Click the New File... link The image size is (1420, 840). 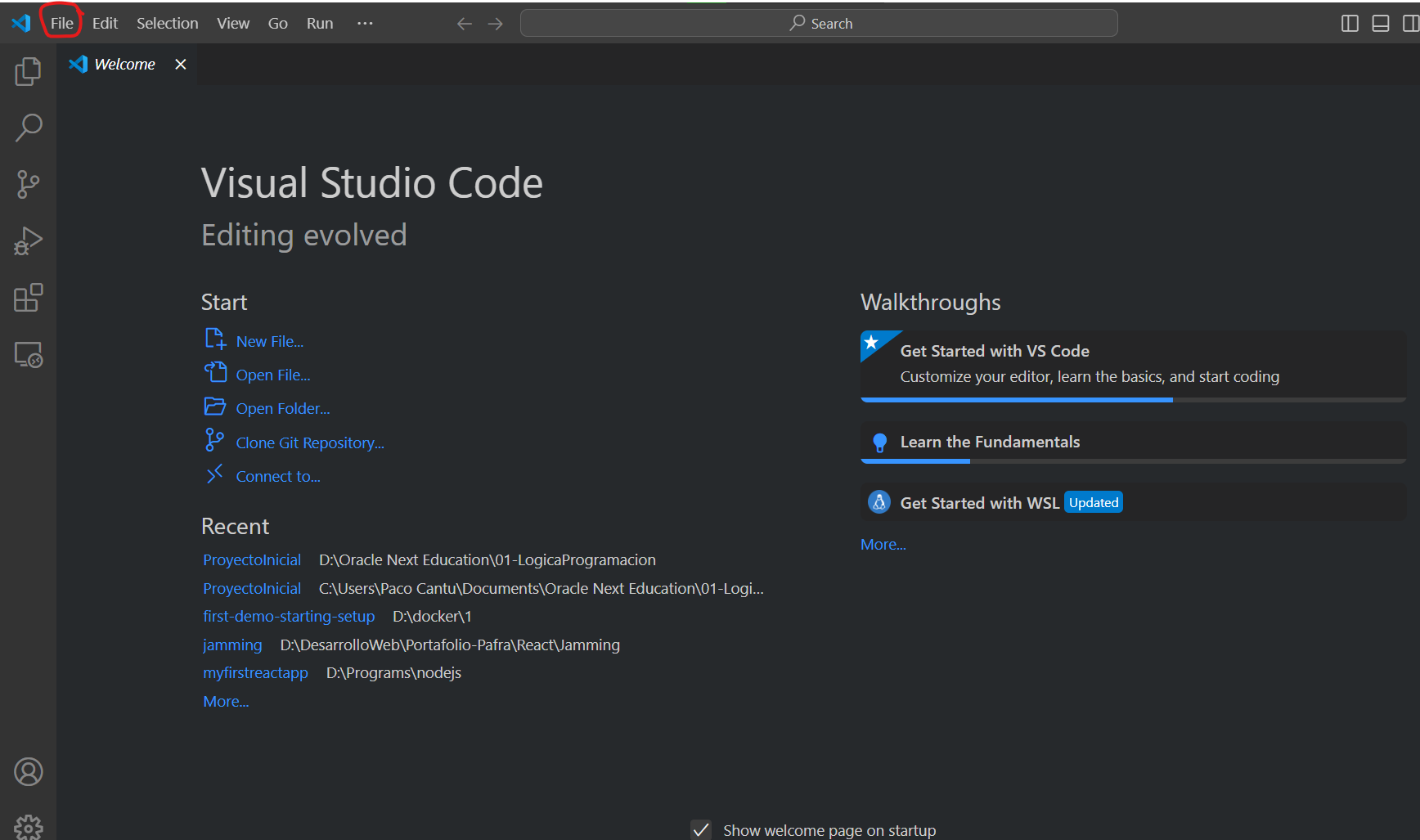[270, 342]
